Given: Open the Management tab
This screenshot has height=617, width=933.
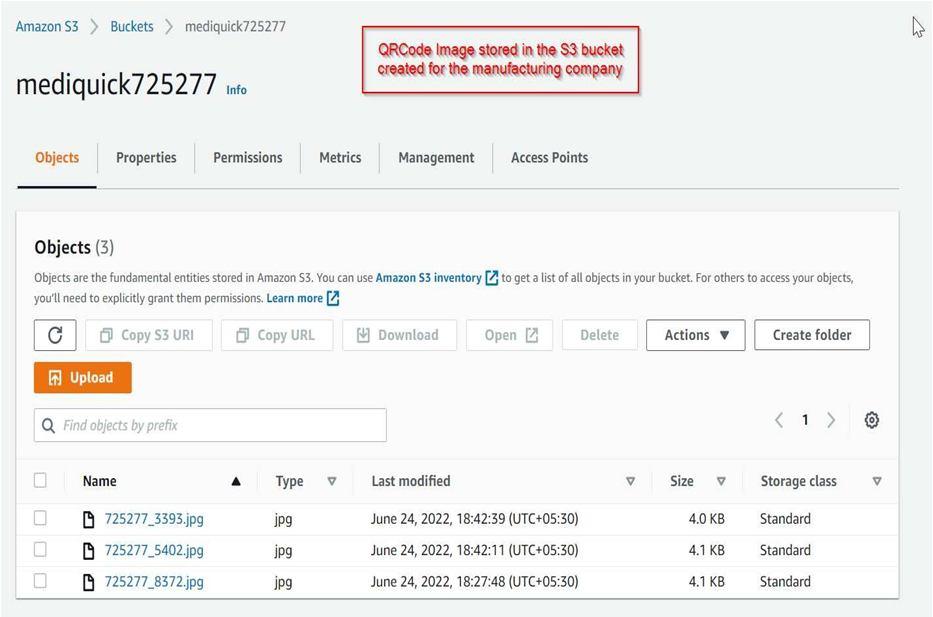Looking at the screenshot, I should pos(436,158).
